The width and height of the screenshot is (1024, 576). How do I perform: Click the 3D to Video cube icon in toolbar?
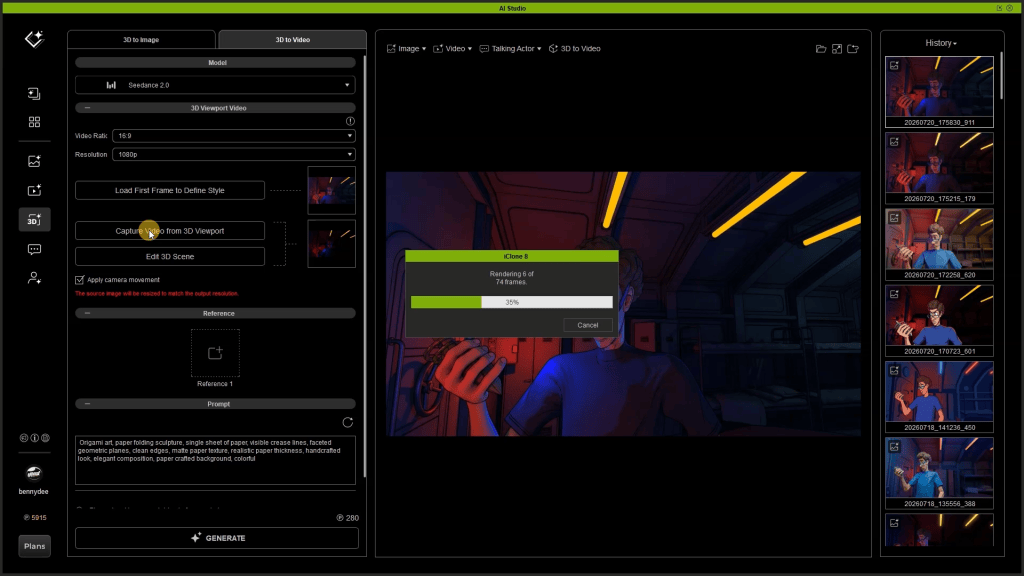coord(553,49)
